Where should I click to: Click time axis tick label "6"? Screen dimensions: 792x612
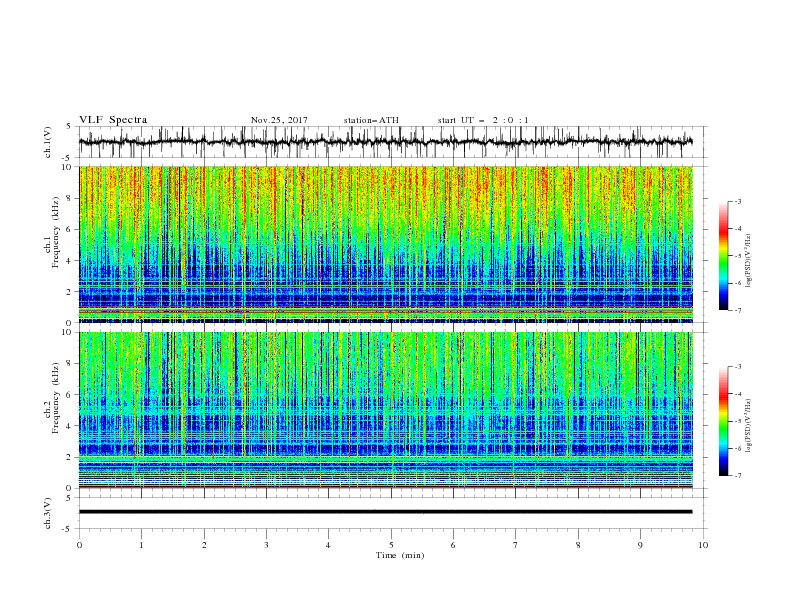[x=453, y=545]
